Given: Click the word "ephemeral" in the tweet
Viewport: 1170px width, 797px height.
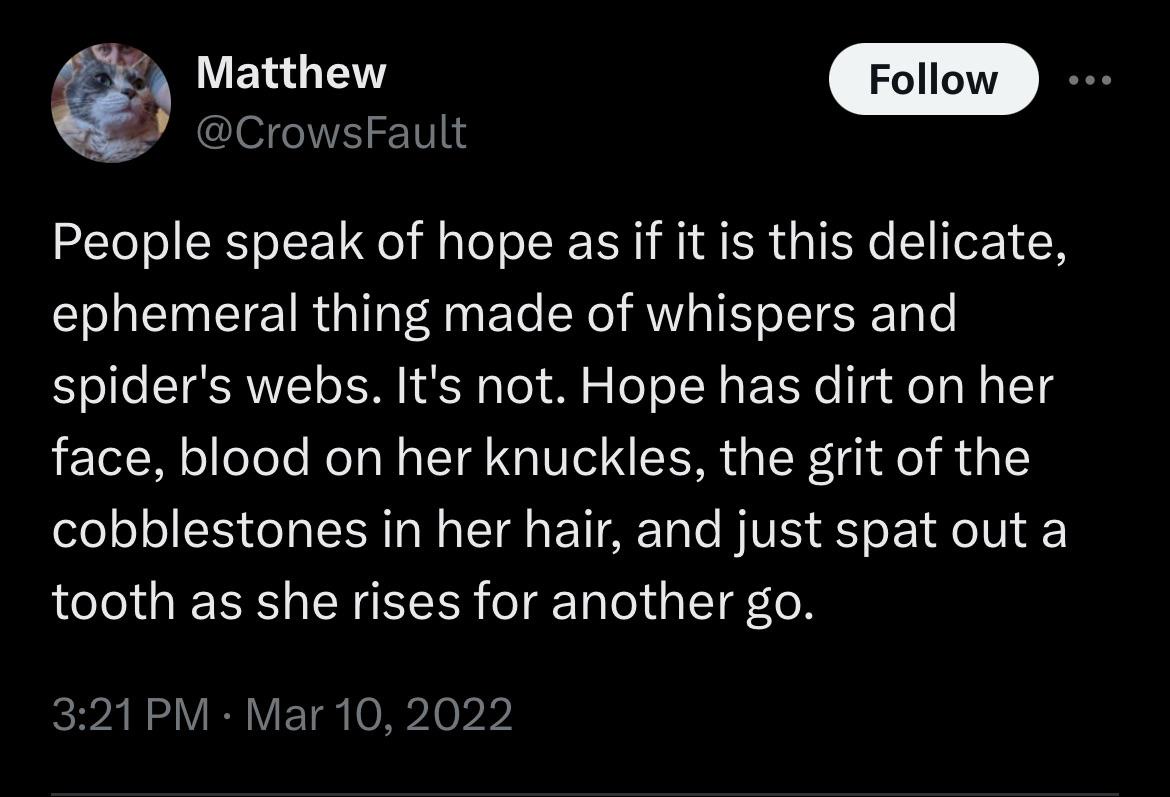Looking at the screenshot, I should 175,314.
